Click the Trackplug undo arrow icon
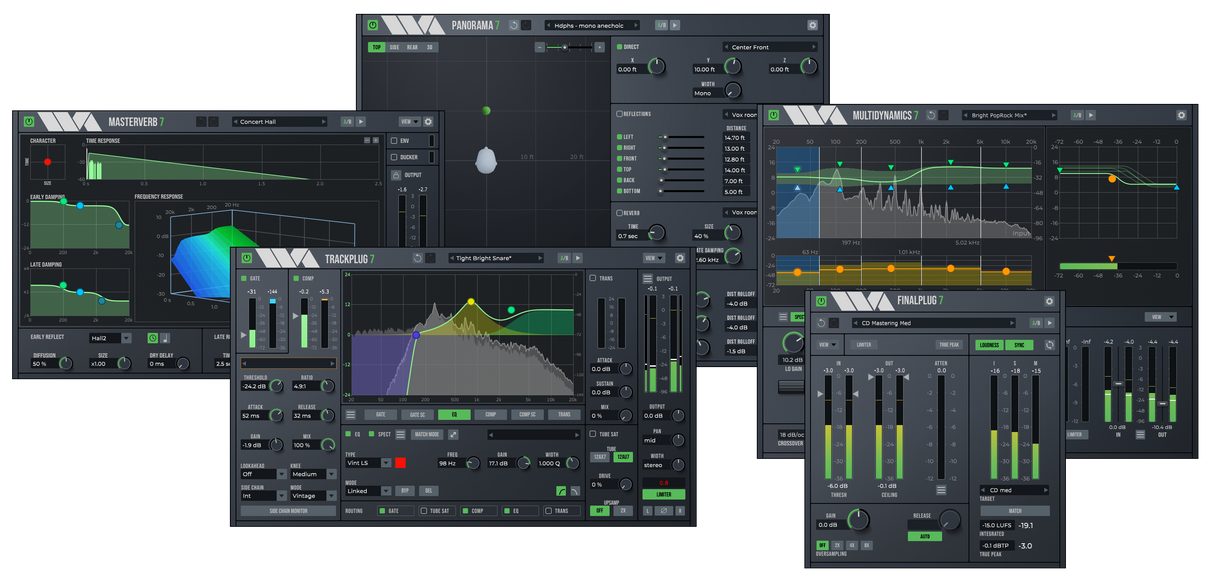The height and width of the screenshot is (574, 1214). [417, 258]
